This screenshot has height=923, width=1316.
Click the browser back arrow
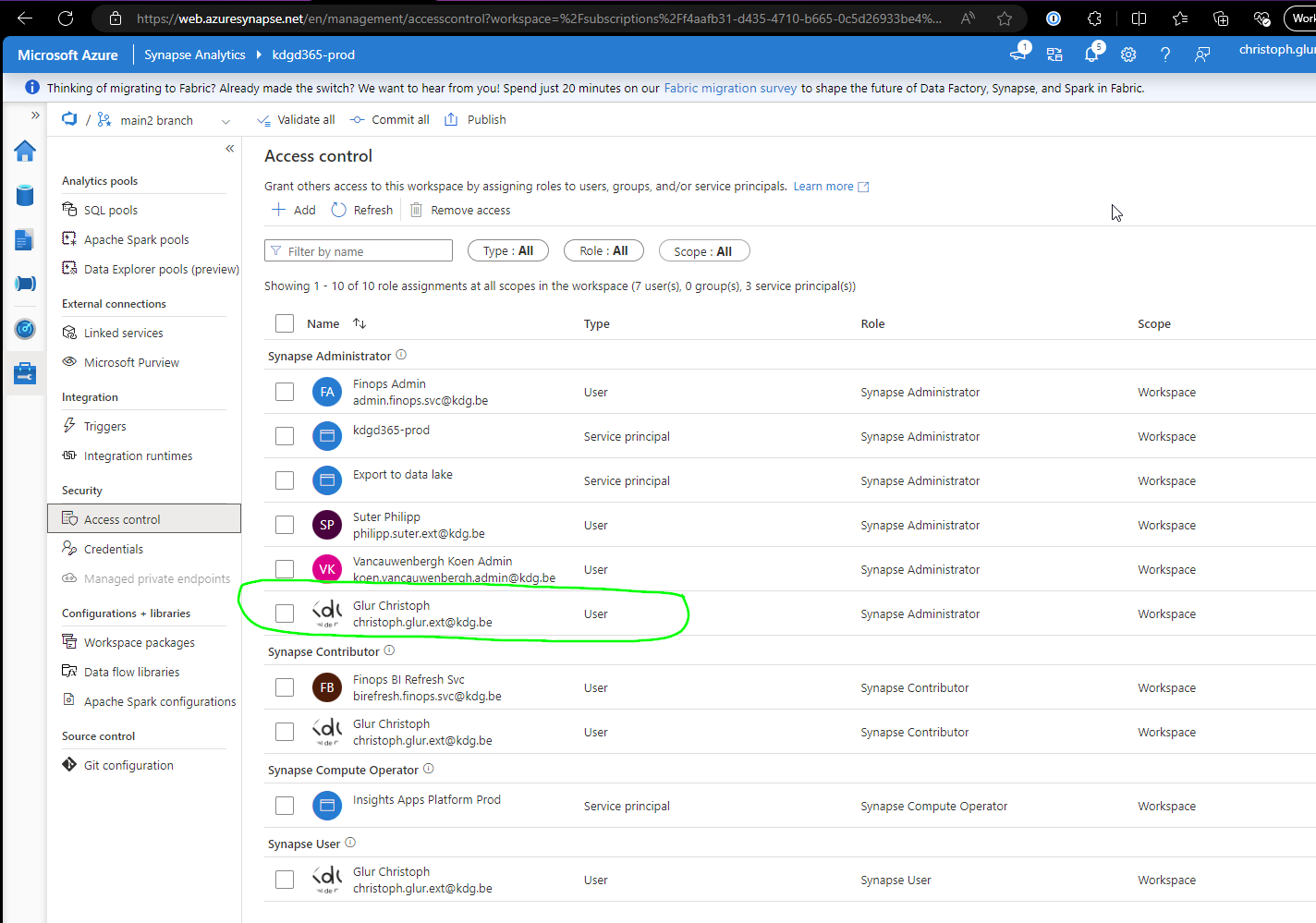[x=25, y=18]
